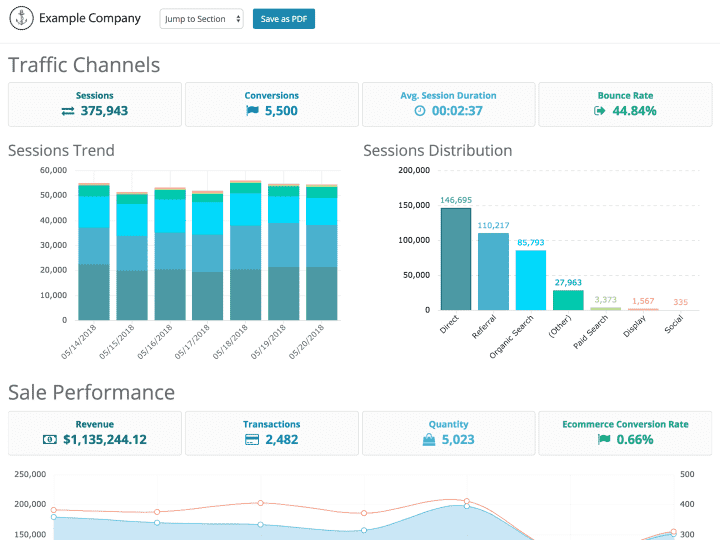Click the Organic Search bar in chart
The height and width of the screenshot is (540, 720).
[x=531, y=280]
